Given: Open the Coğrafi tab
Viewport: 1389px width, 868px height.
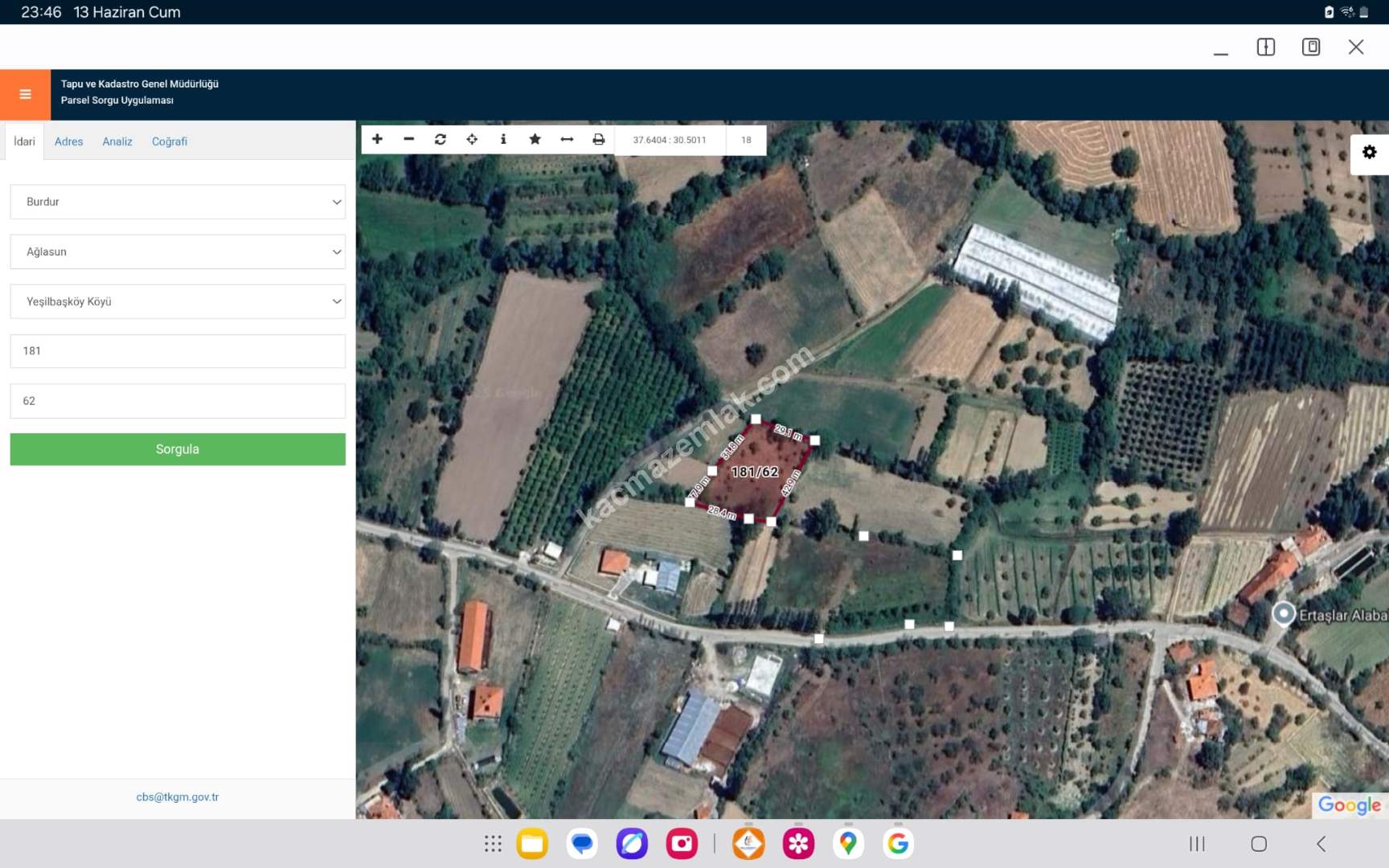Looking at the screenshot, I should tap(170, 141).
